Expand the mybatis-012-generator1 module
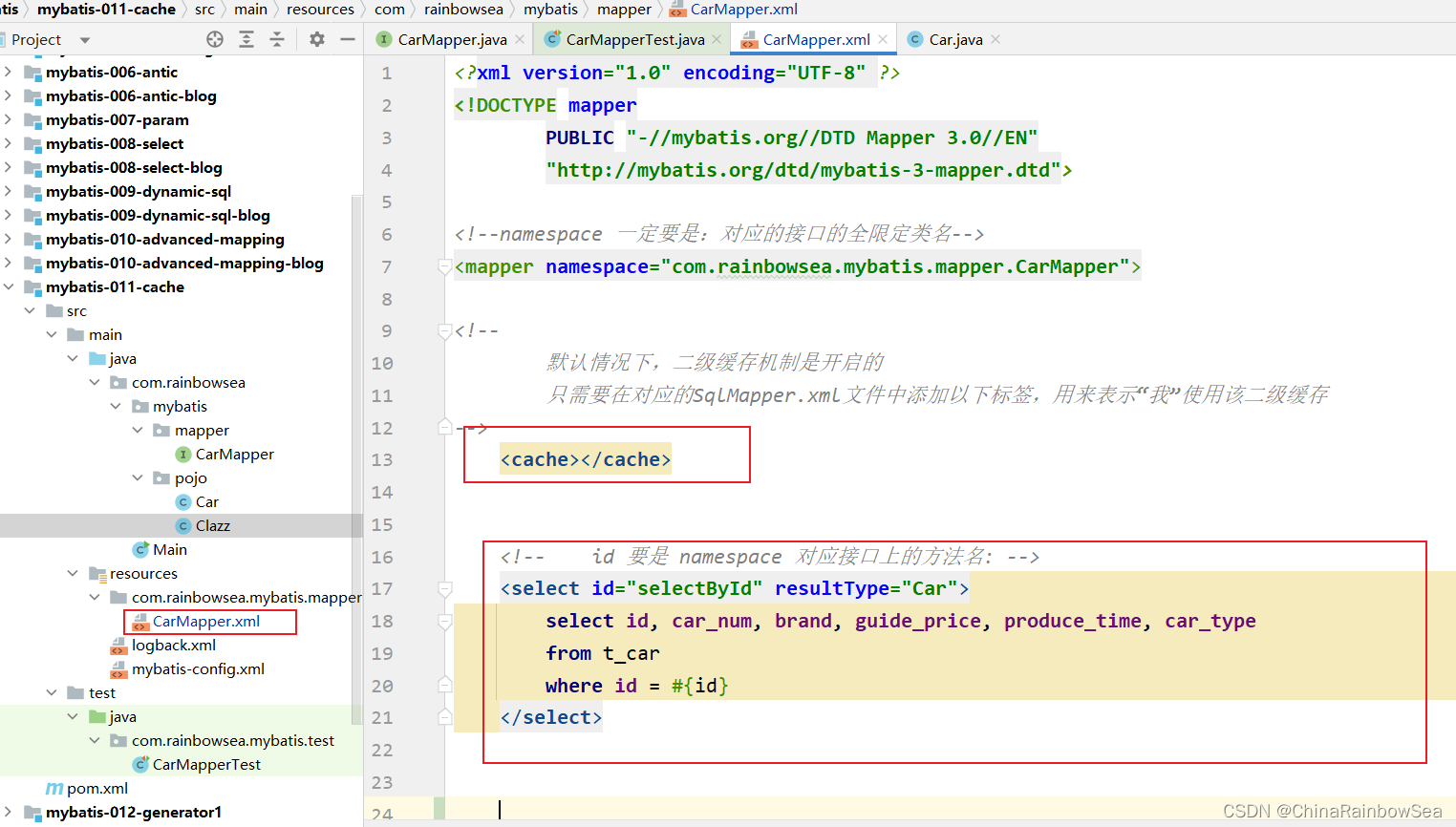Image resolution: width=1456 pixels, height=827 pixels. click(x=9, y=813)
